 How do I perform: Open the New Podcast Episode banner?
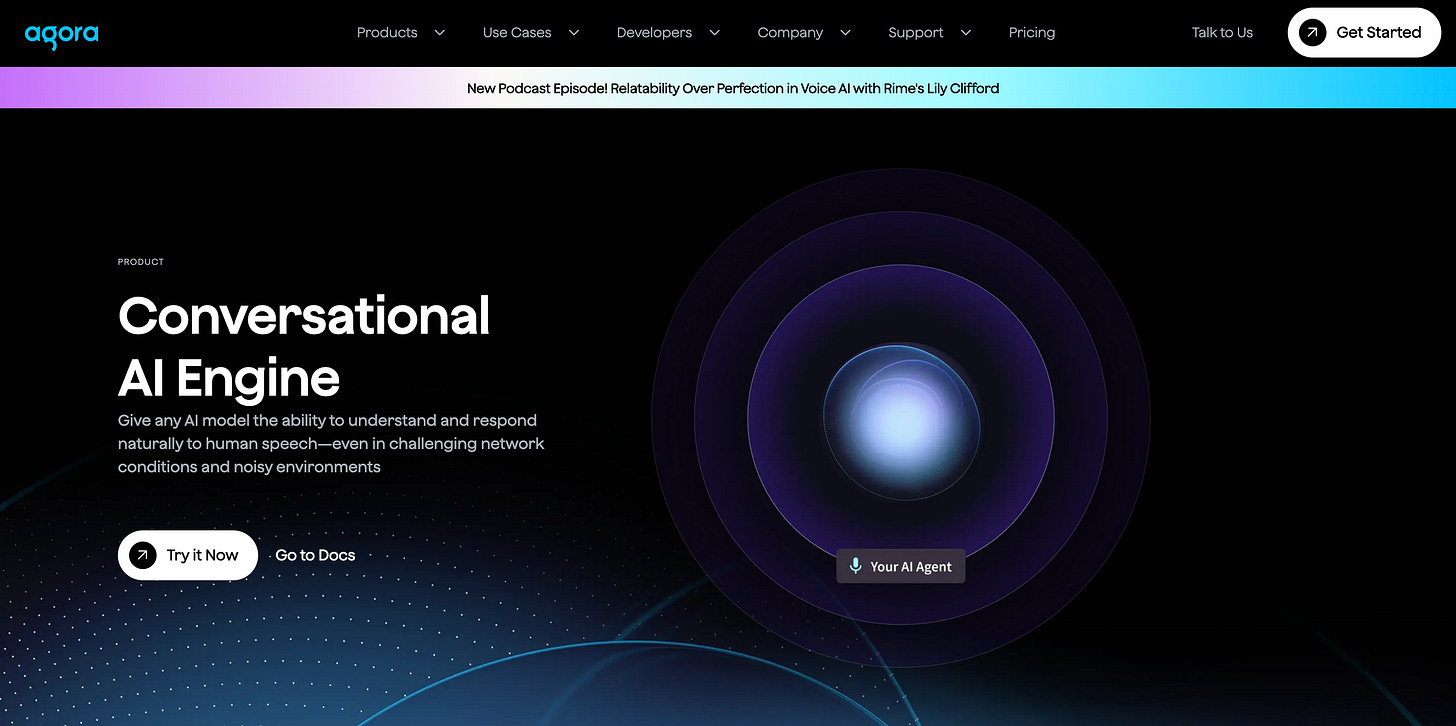[x=728, y=88]
